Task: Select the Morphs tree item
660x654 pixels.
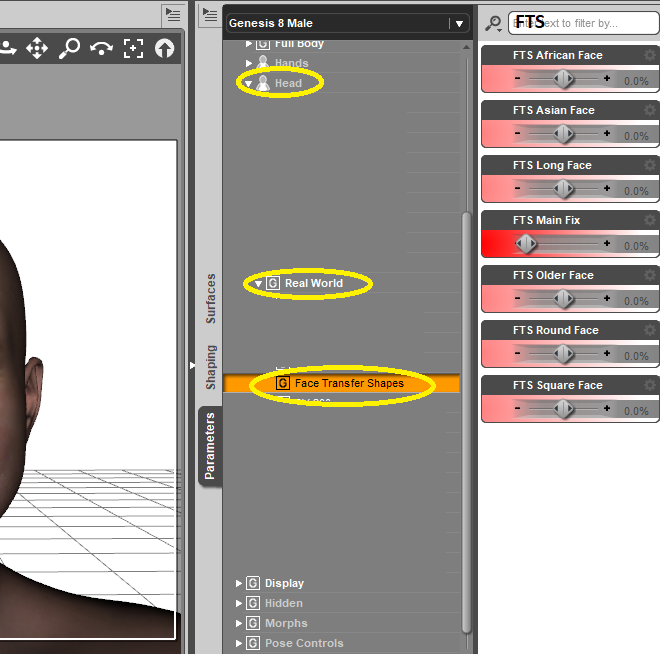Action: (286, 623)
